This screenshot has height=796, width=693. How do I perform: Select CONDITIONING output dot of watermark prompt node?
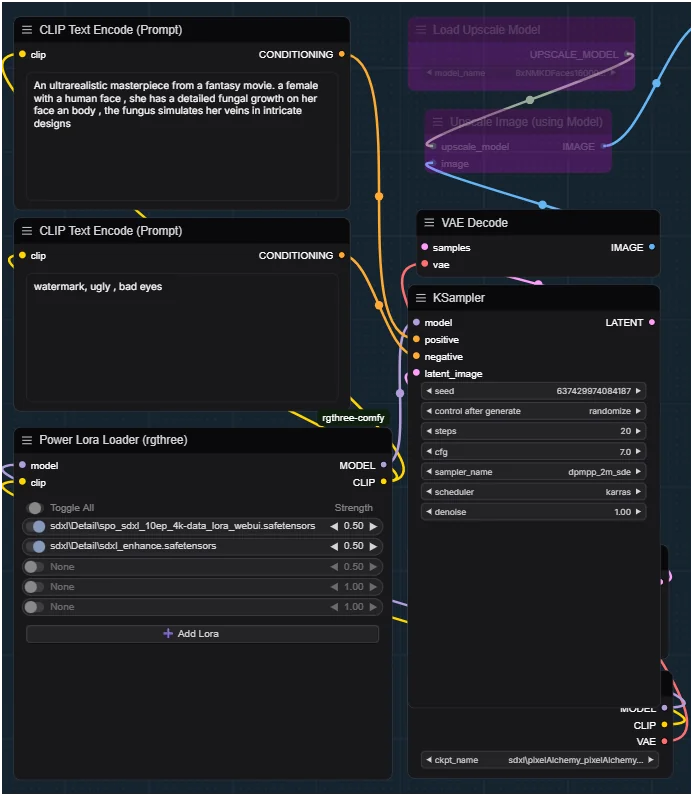(342, 255)
